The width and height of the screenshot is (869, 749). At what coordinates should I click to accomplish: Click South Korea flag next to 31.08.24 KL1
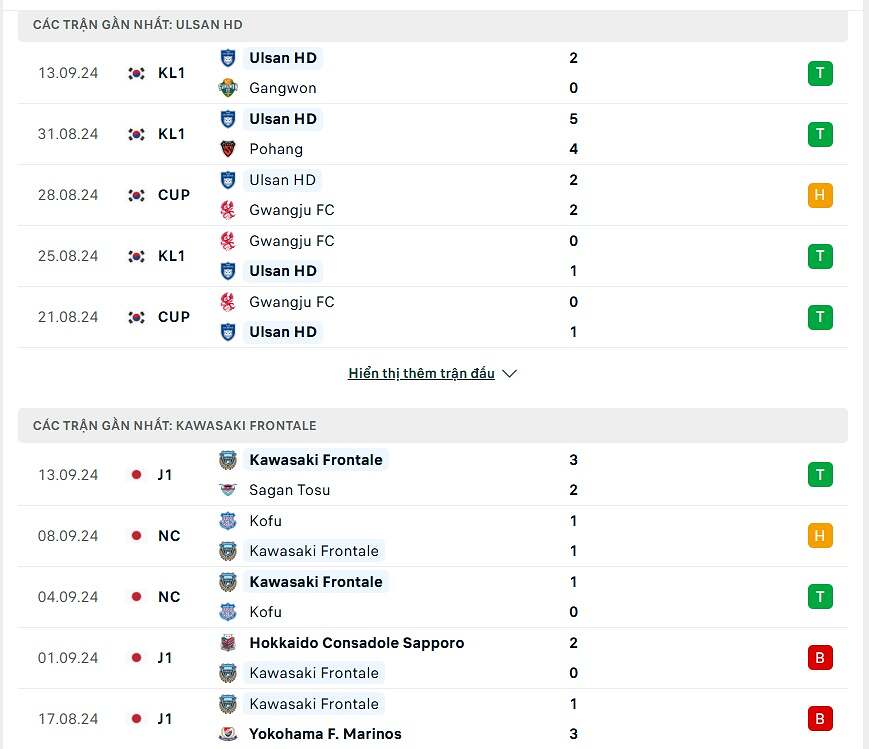click(137, 134)
